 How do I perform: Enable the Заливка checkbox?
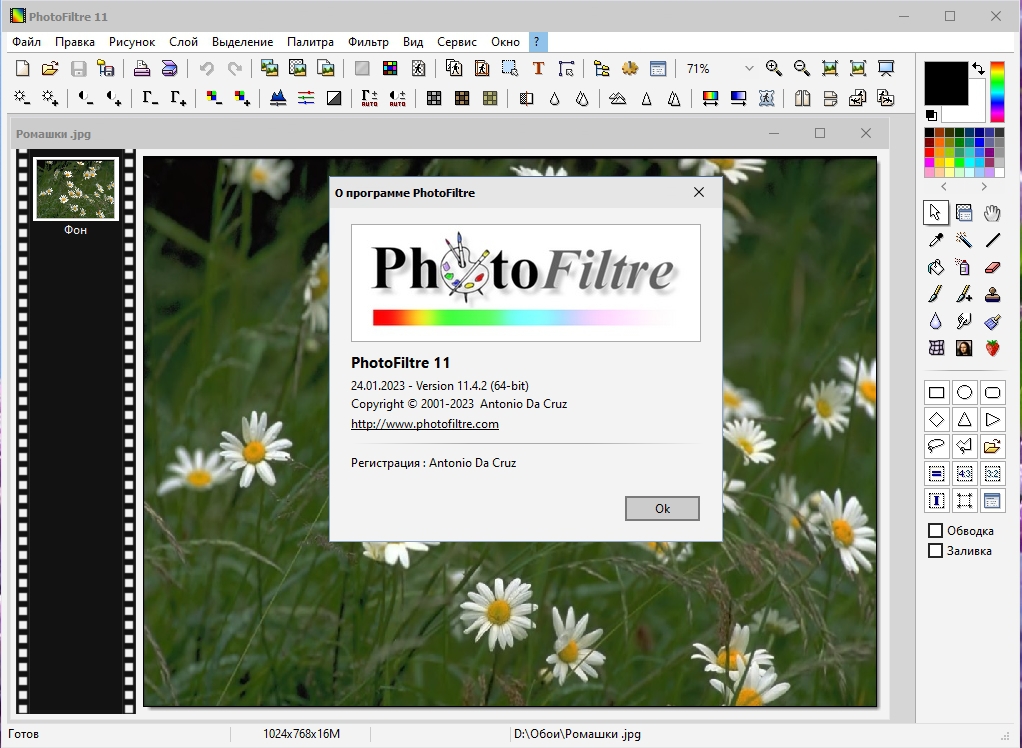click(935, 551)
